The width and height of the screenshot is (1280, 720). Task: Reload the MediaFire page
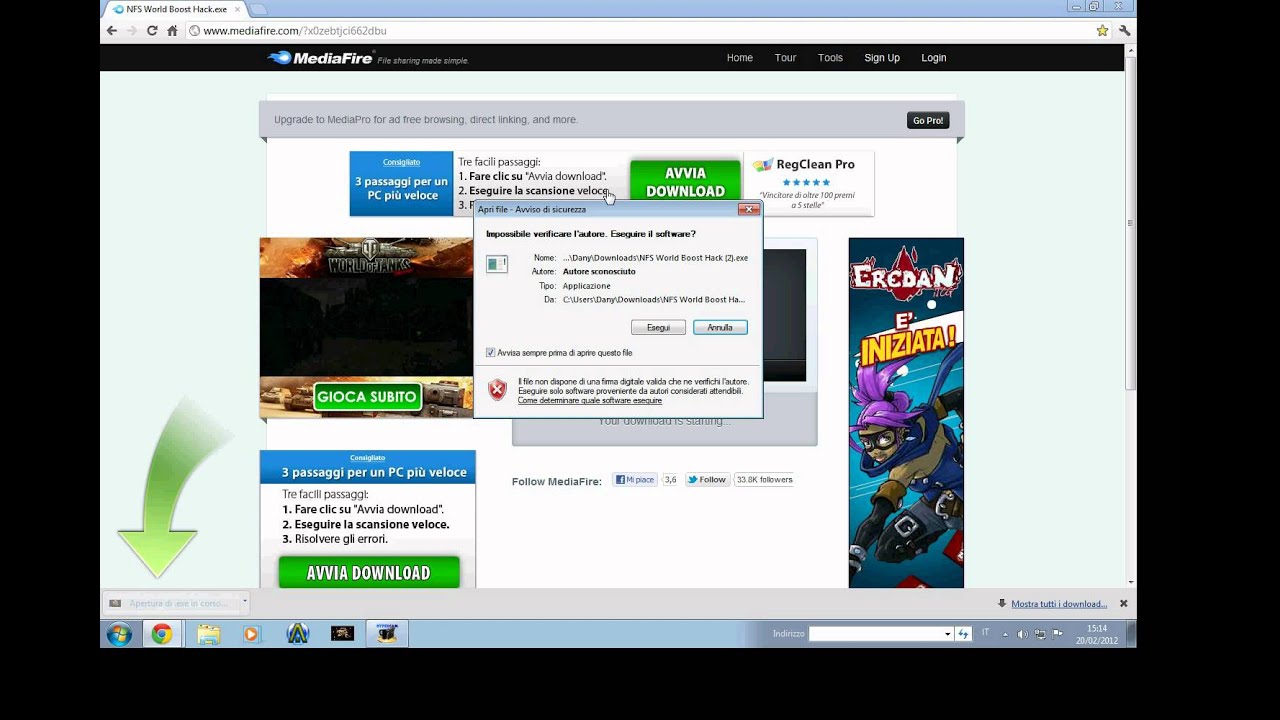[x=152, y=31]
